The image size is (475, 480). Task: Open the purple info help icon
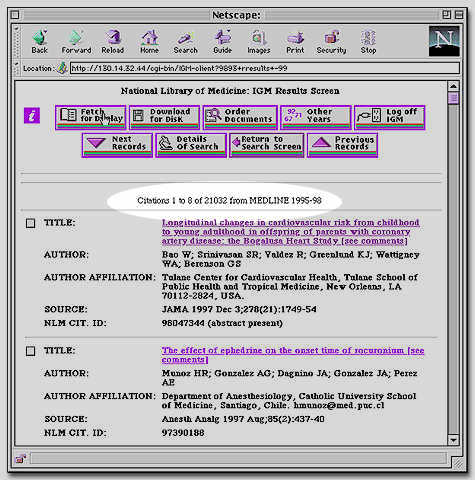pos(32,116)
